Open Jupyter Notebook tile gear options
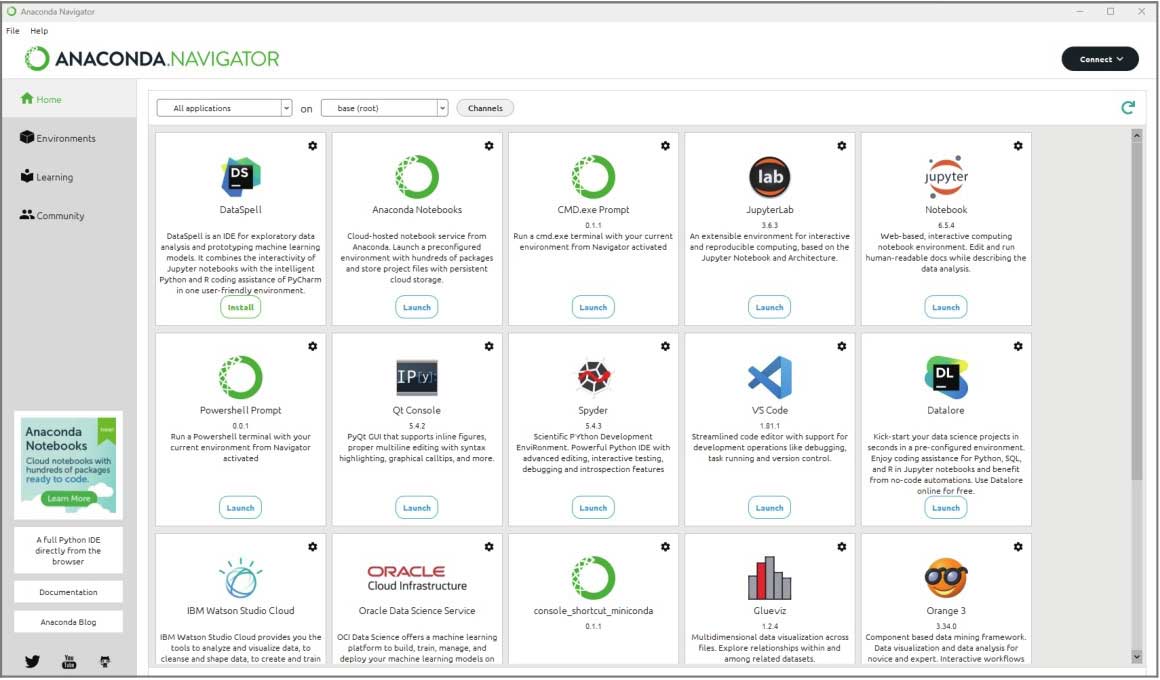 tap(1018, 146)
